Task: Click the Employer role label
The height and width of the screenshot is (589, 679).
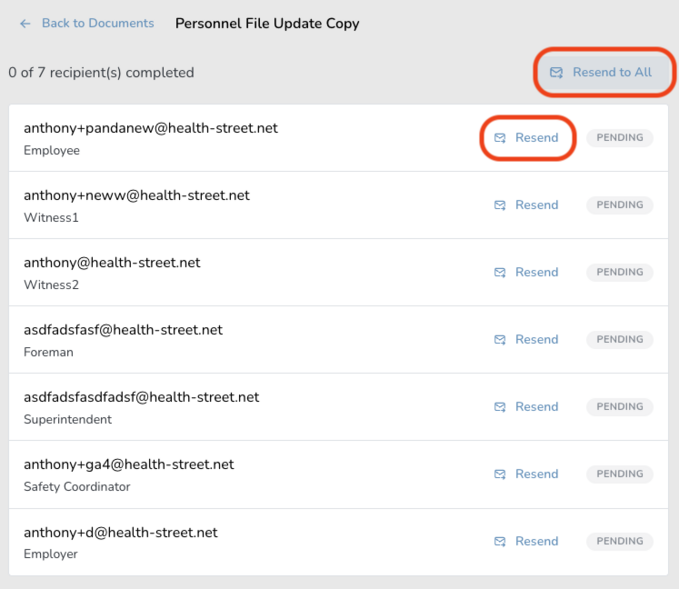Action: tap(51, 554)
